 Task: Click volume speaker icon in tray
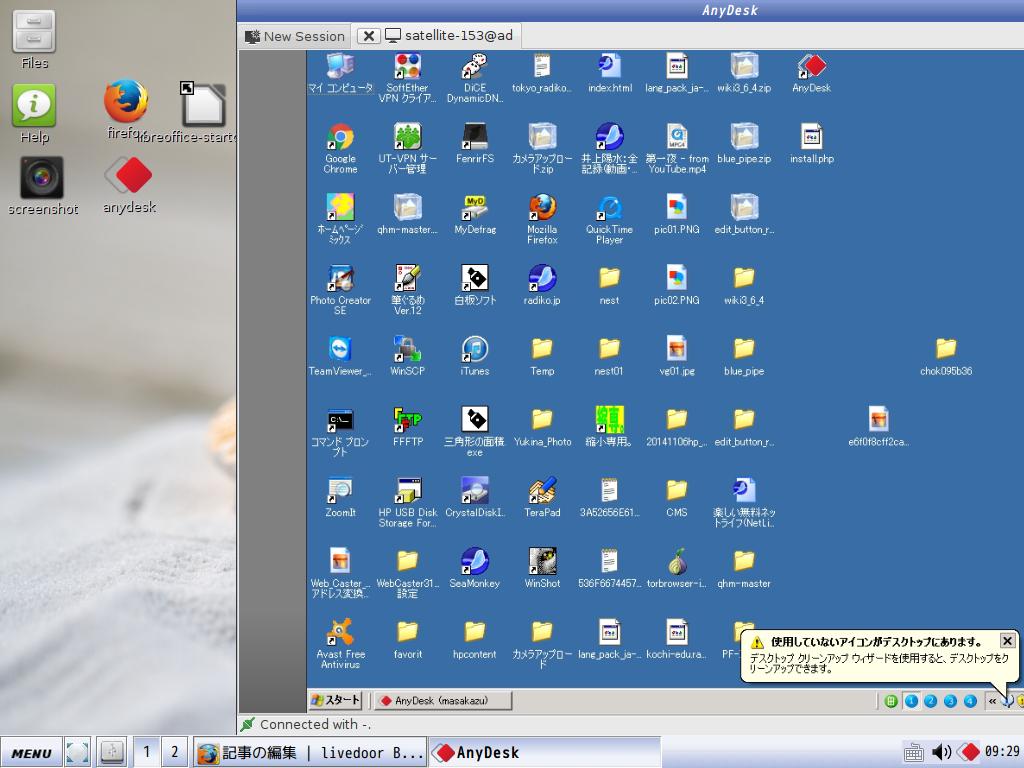[x=941, y=752]
